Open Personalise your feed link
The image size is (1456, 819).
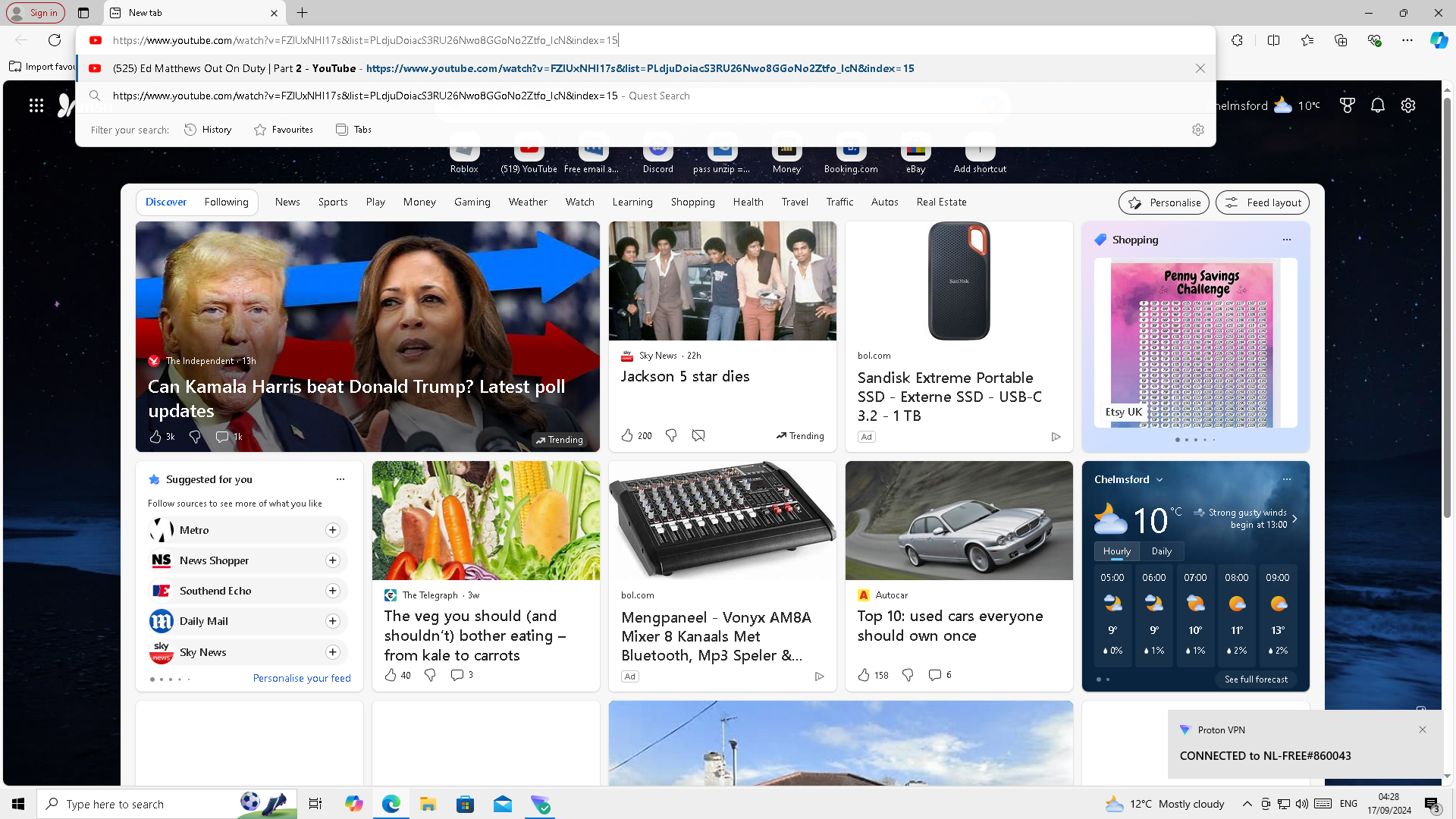(302, 679)
